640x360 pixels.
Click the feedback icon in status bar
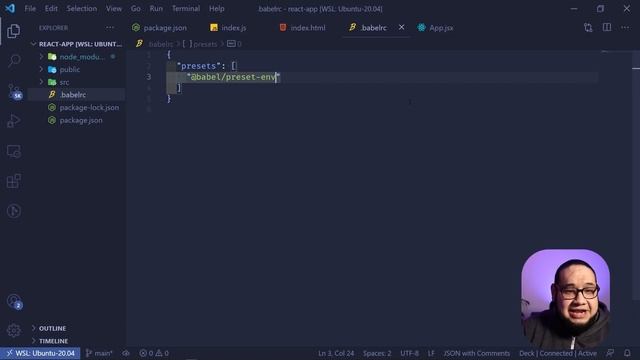point(610,353)
